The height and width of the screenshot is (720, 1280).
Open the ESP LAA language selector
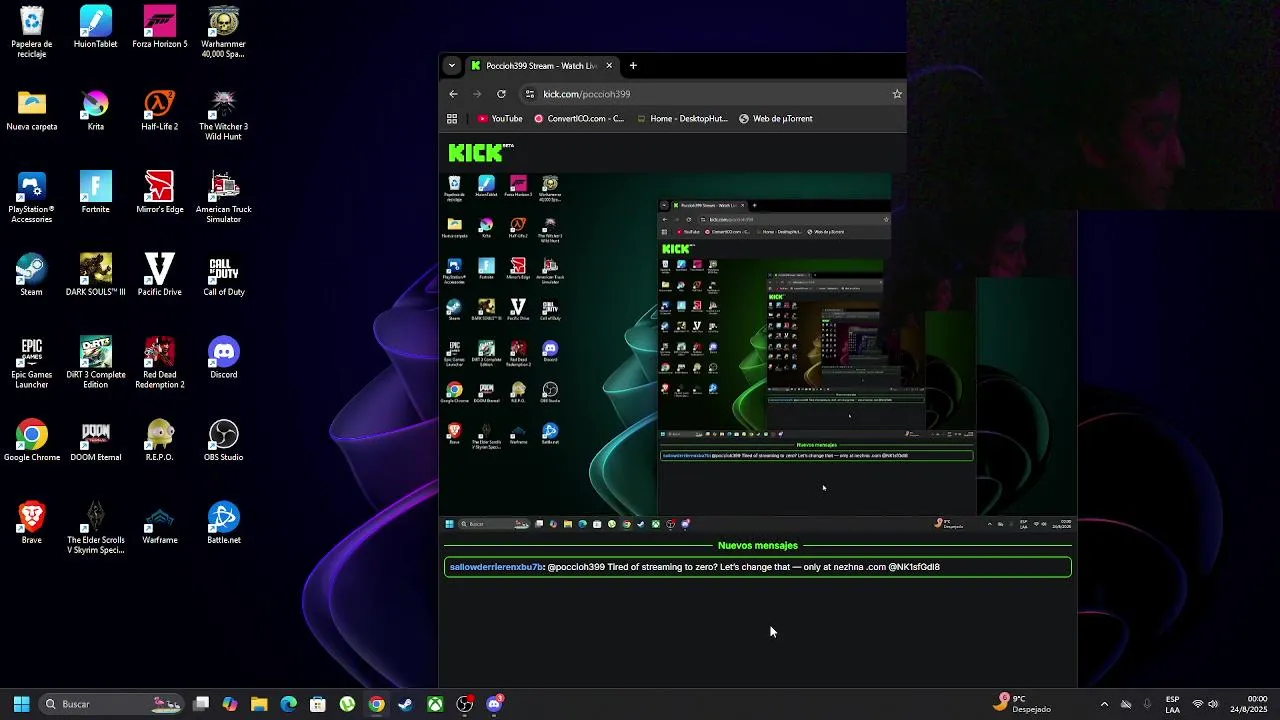pyautogui.click(x=1172, y=704)
